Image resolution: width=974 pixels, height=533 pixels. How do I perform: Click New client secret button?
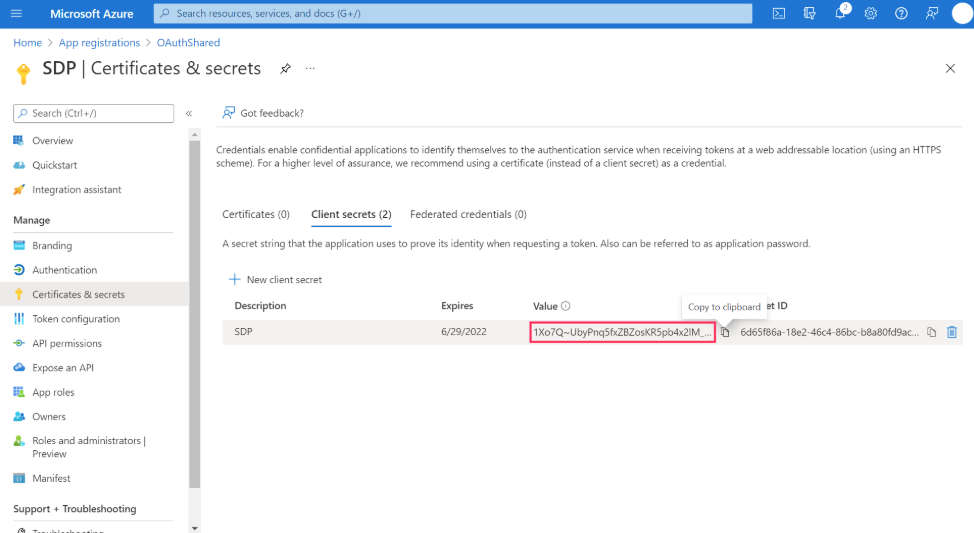[x=276, y=280]
